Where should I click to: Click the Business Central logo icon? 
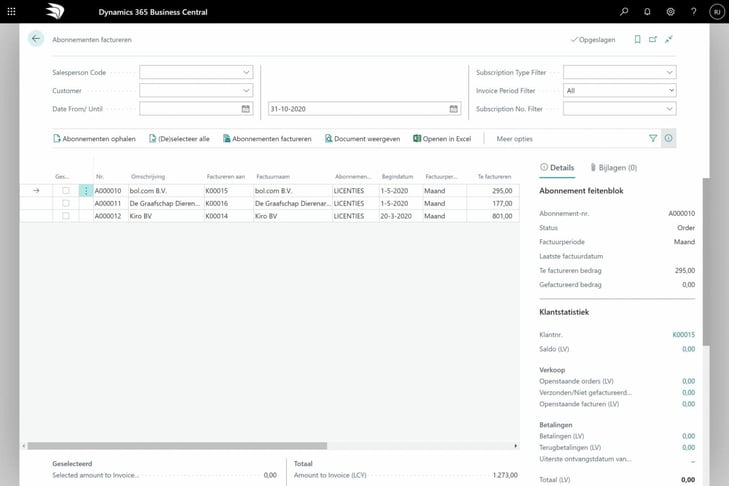[x=55, y=12]
